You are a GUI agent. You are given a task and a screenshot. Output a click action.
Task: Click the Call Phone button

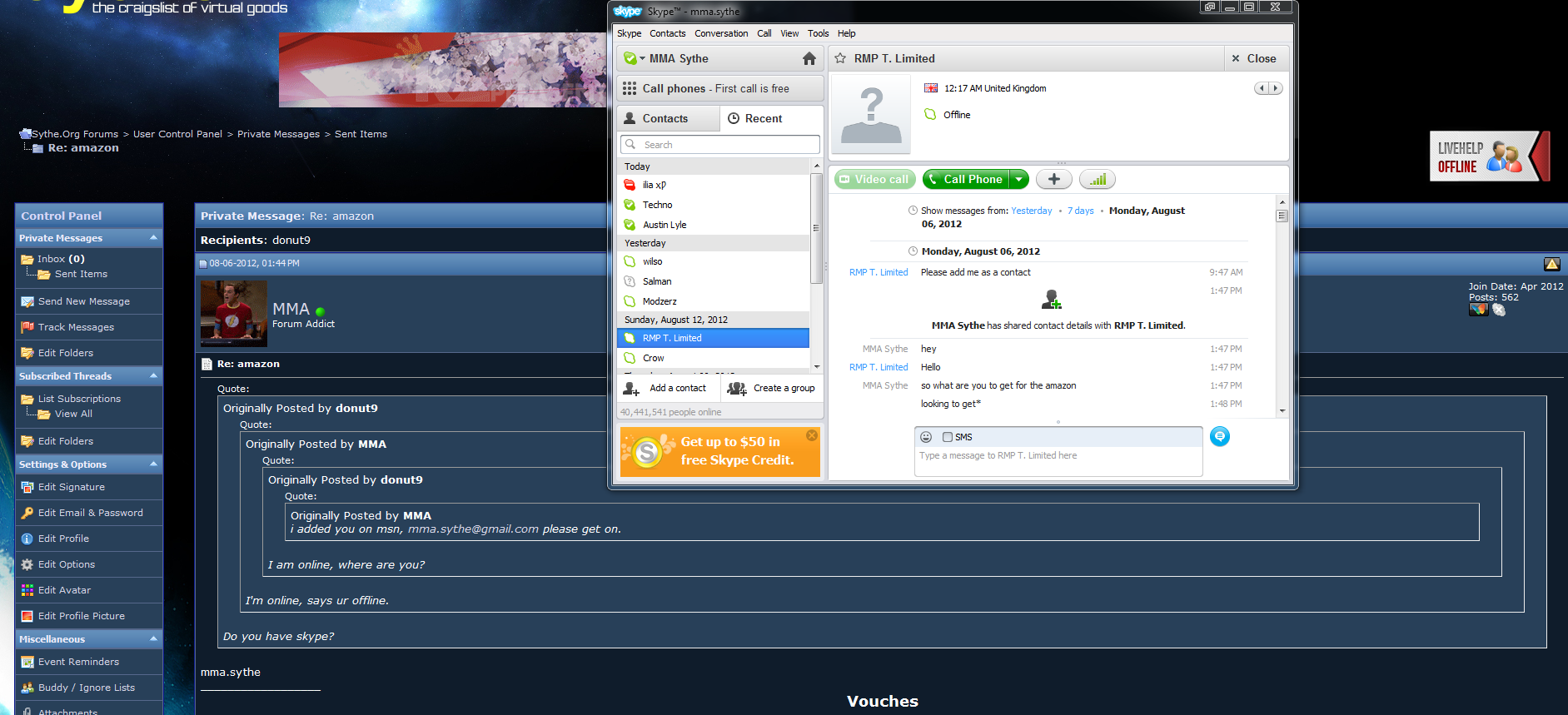click(x=966, y=179)
